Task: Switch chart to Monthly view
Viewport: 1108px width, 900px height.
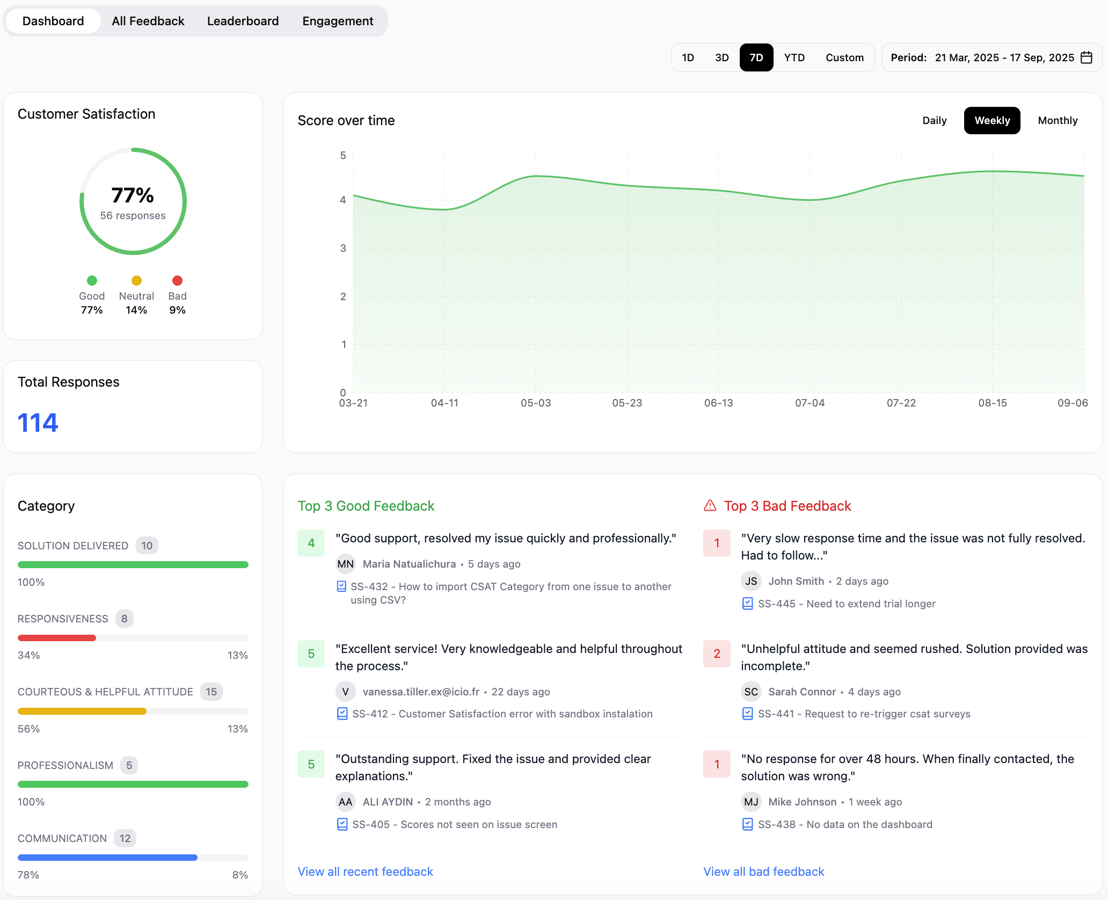Action: [1057, 120]
